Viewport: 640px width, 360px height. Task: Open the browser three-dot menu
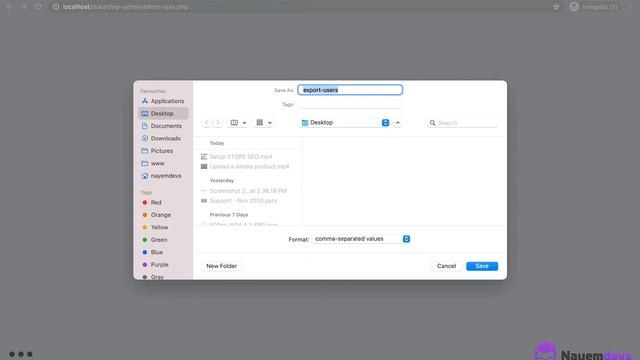630,7
